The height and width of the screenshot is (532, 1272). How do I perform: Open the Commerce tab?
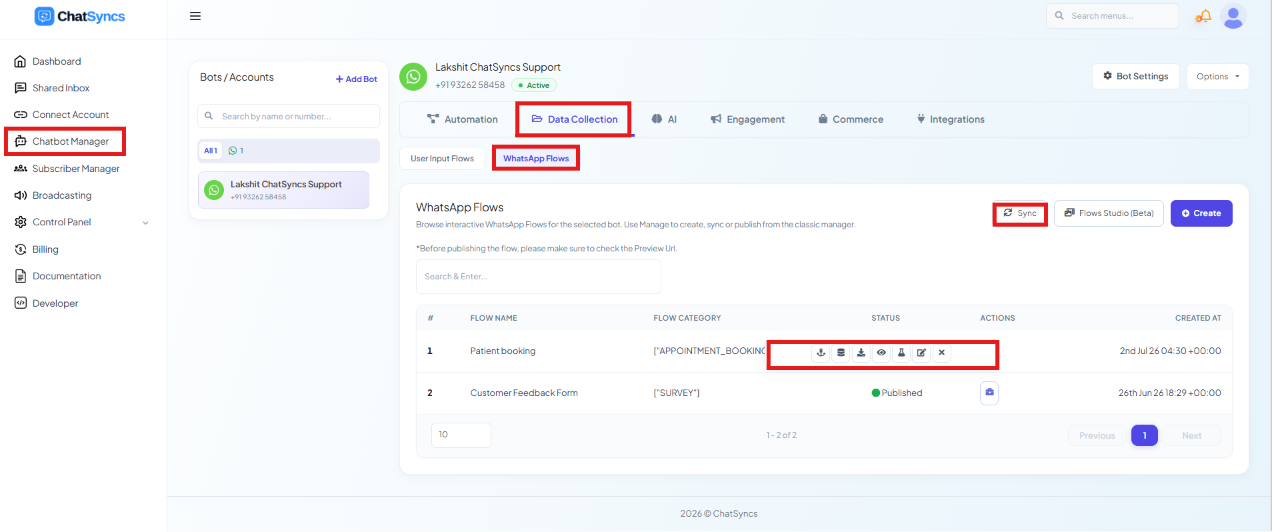point(850,119)
